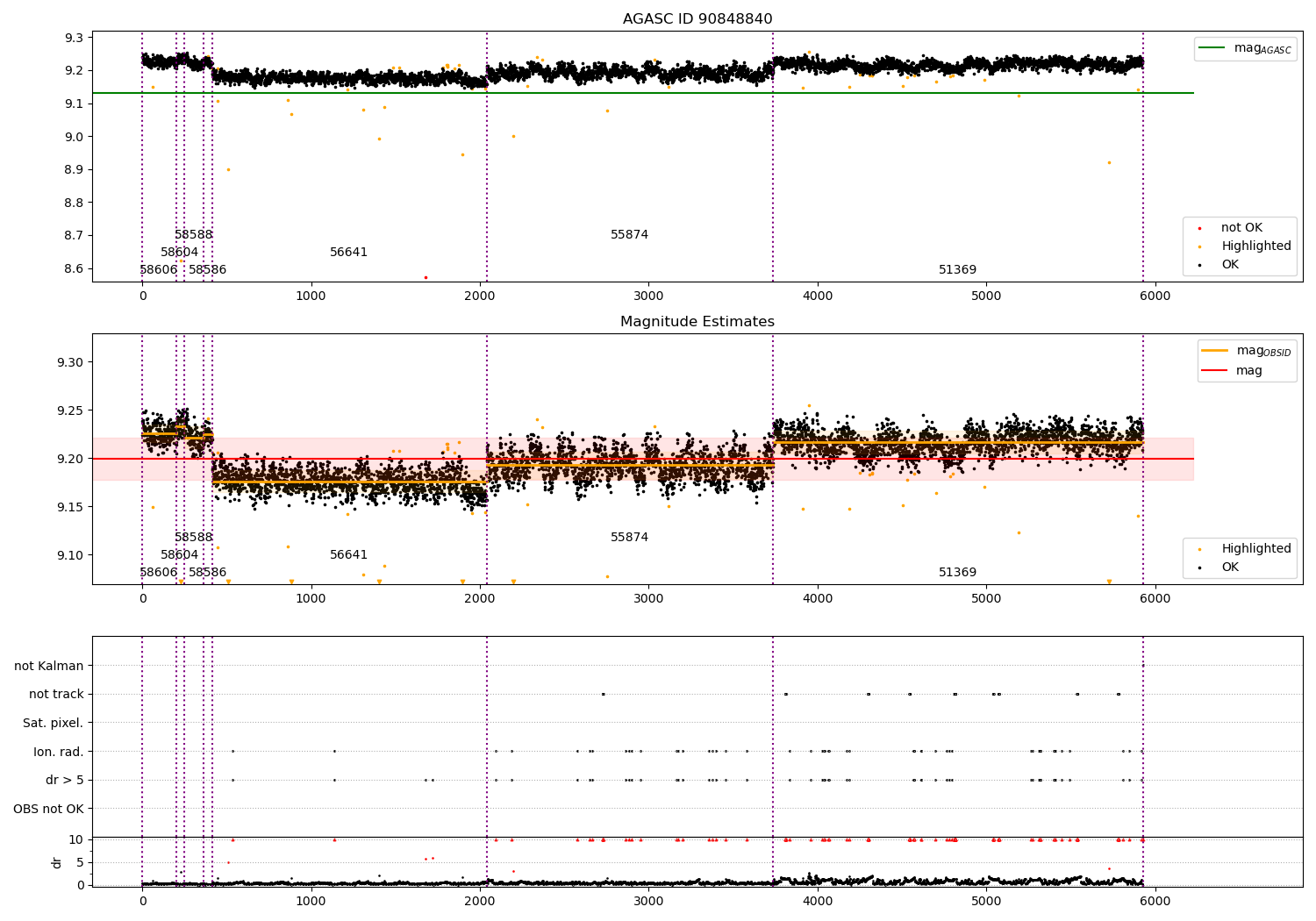1316x921 pixels.
Task: Click the '55874' obsid label in top plot
Action: click(x=630, y=235)
